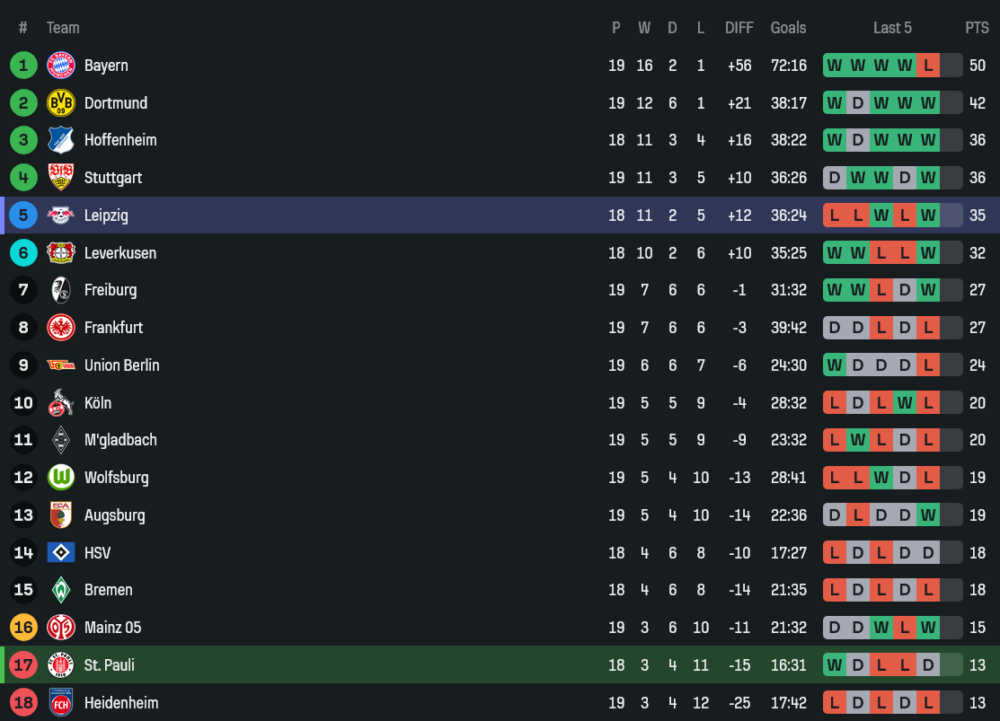Click the Bayern club crest icon
1000x721 pixels.
pyautogui.click(x=61, y=65)
